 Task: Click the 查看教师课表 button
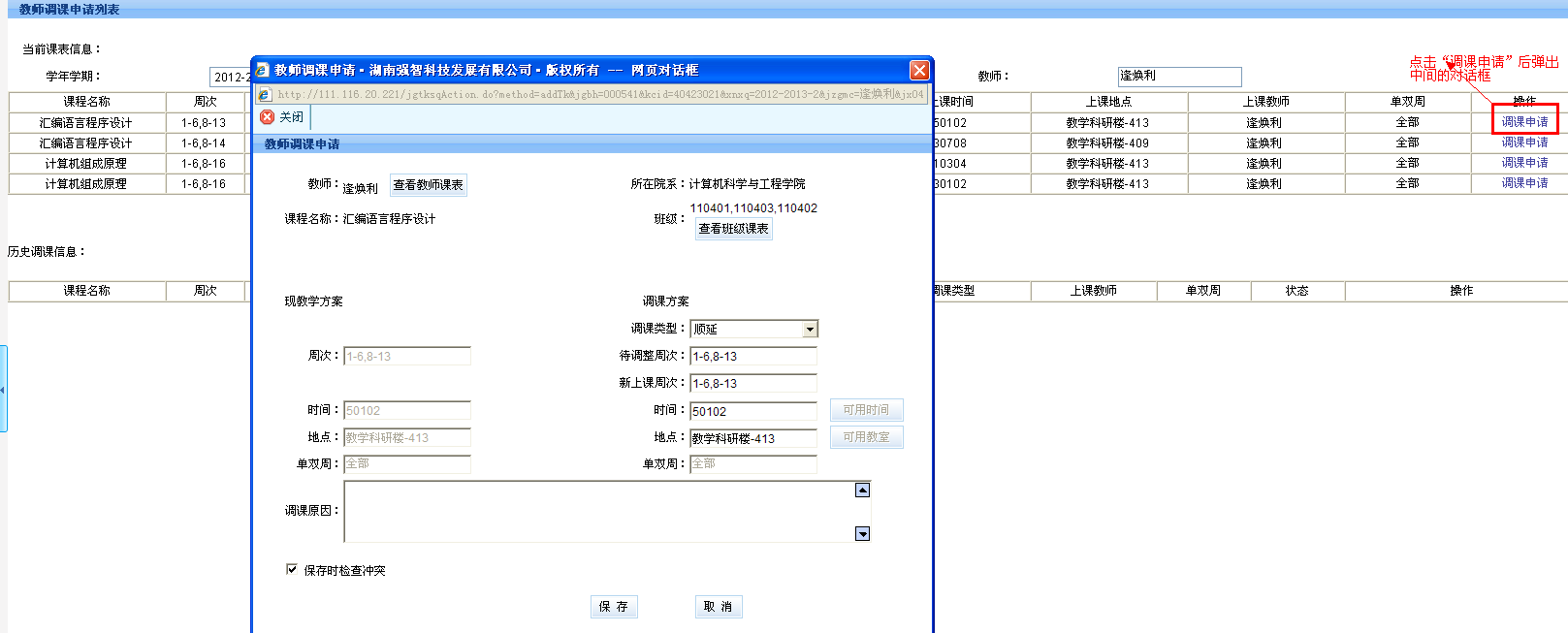coord(428,185)
